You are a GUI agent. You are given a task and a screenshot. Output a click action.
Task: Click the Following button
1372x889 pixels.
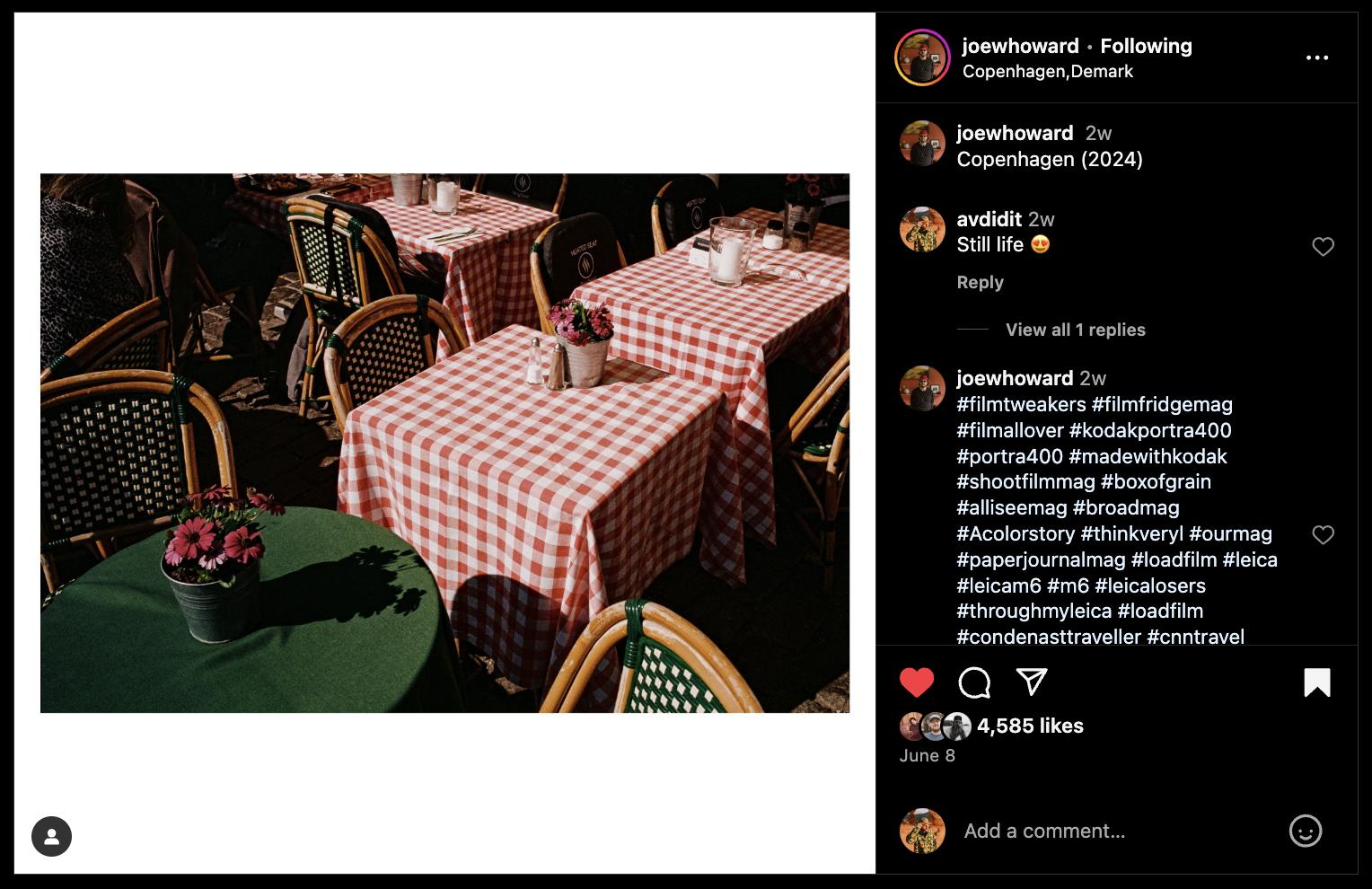[1146, 46]
